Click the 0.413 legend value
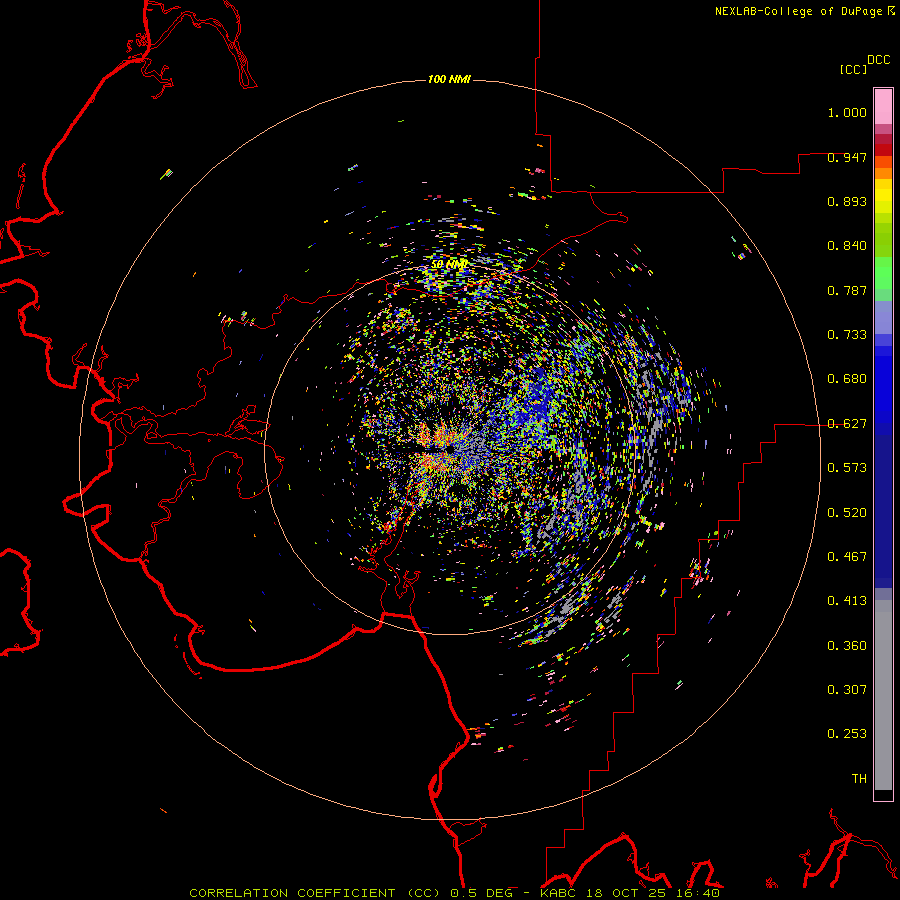This screenshot has height=900, width=900. tap(847, 601)
